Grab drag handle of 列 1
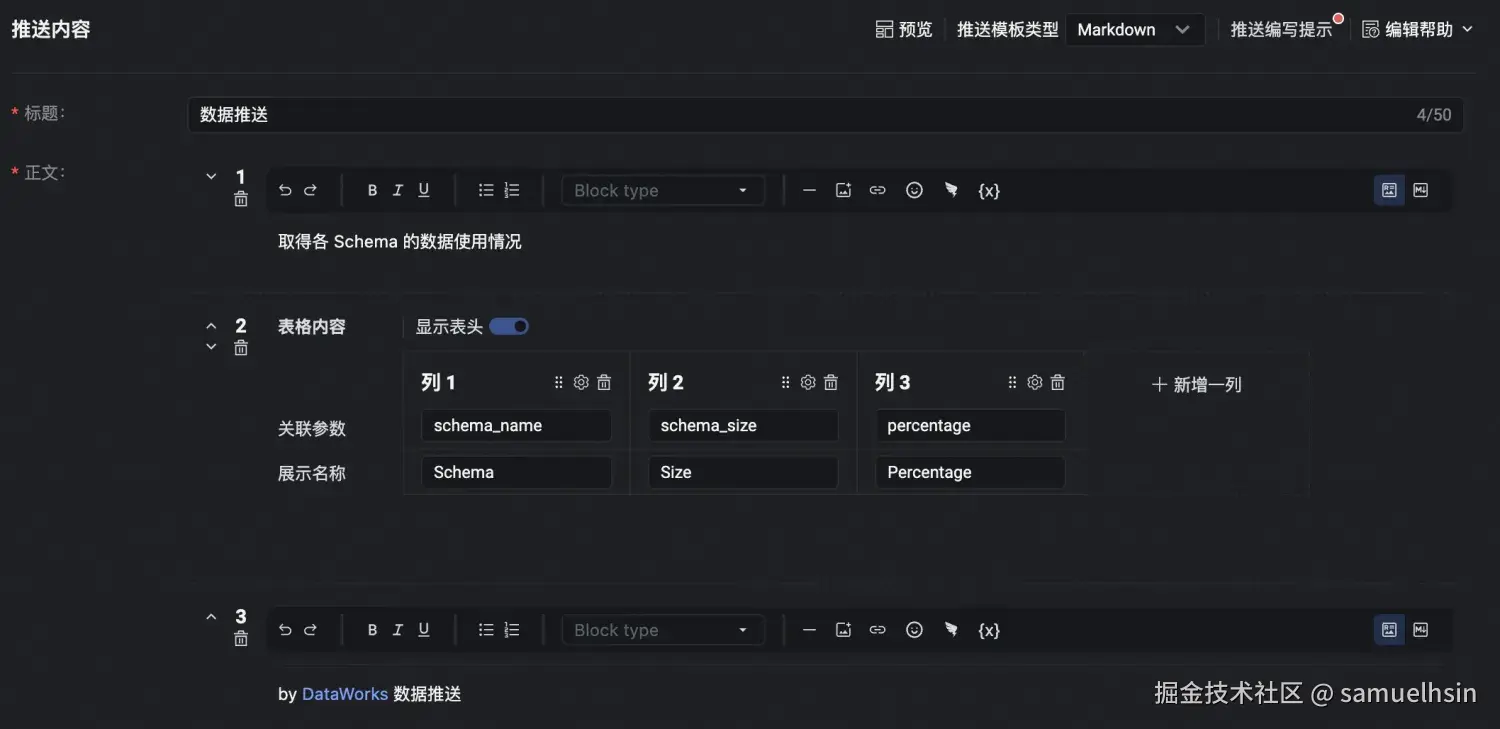This screenshot has width=1500, height=729. pos(559,382)
